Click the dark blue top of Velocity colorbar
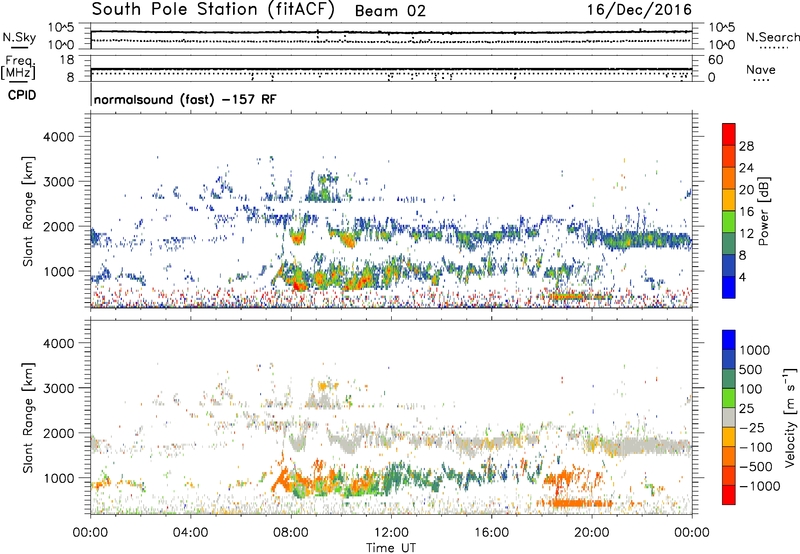The height and width of the screenshot is (554, 800). coord(729,340)
